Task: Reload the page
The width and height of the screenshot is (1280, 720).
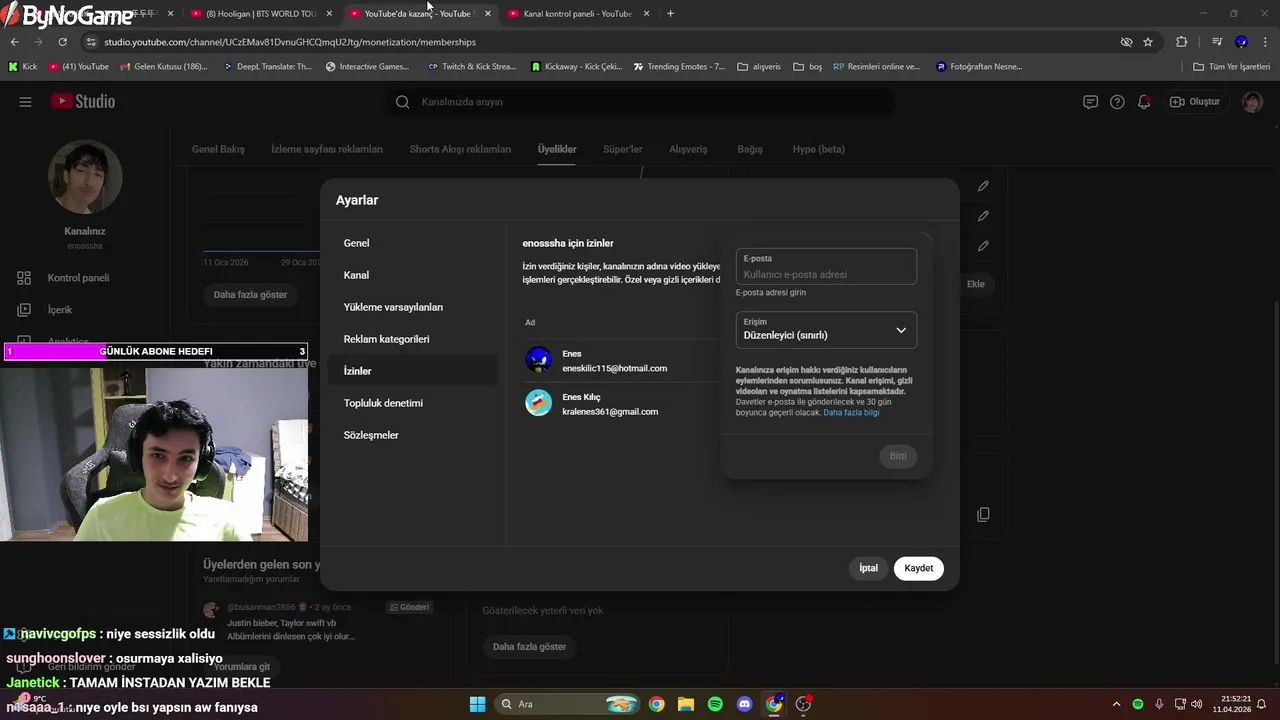Action: coord(62,42)
